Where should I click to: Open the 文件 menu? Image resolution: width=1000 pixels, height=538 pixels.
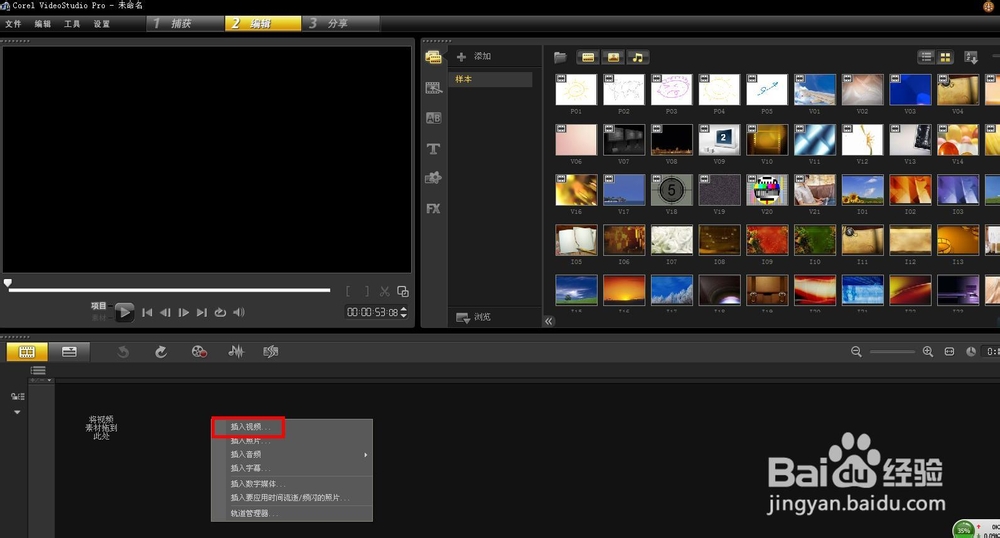(13, 24)
